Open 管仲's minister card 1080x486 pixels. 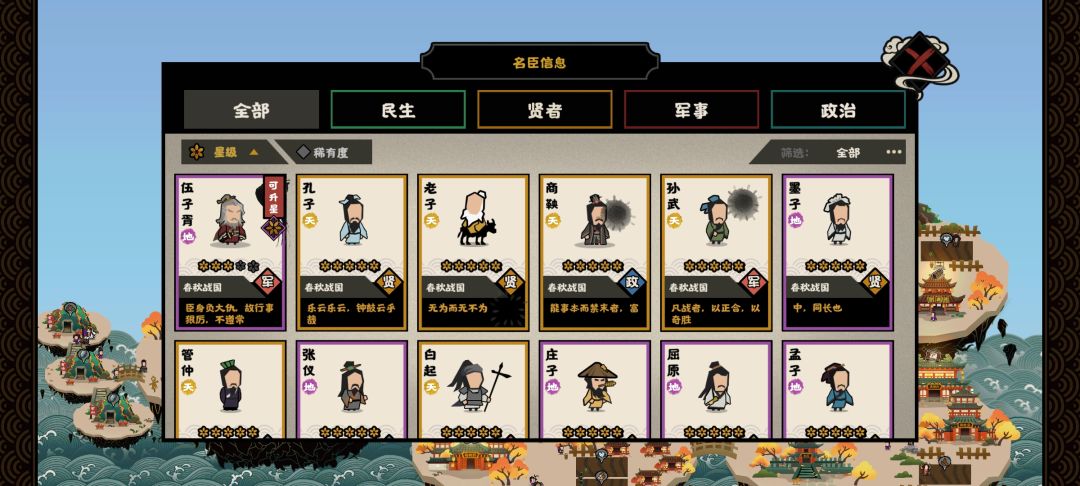click(230, 390)
